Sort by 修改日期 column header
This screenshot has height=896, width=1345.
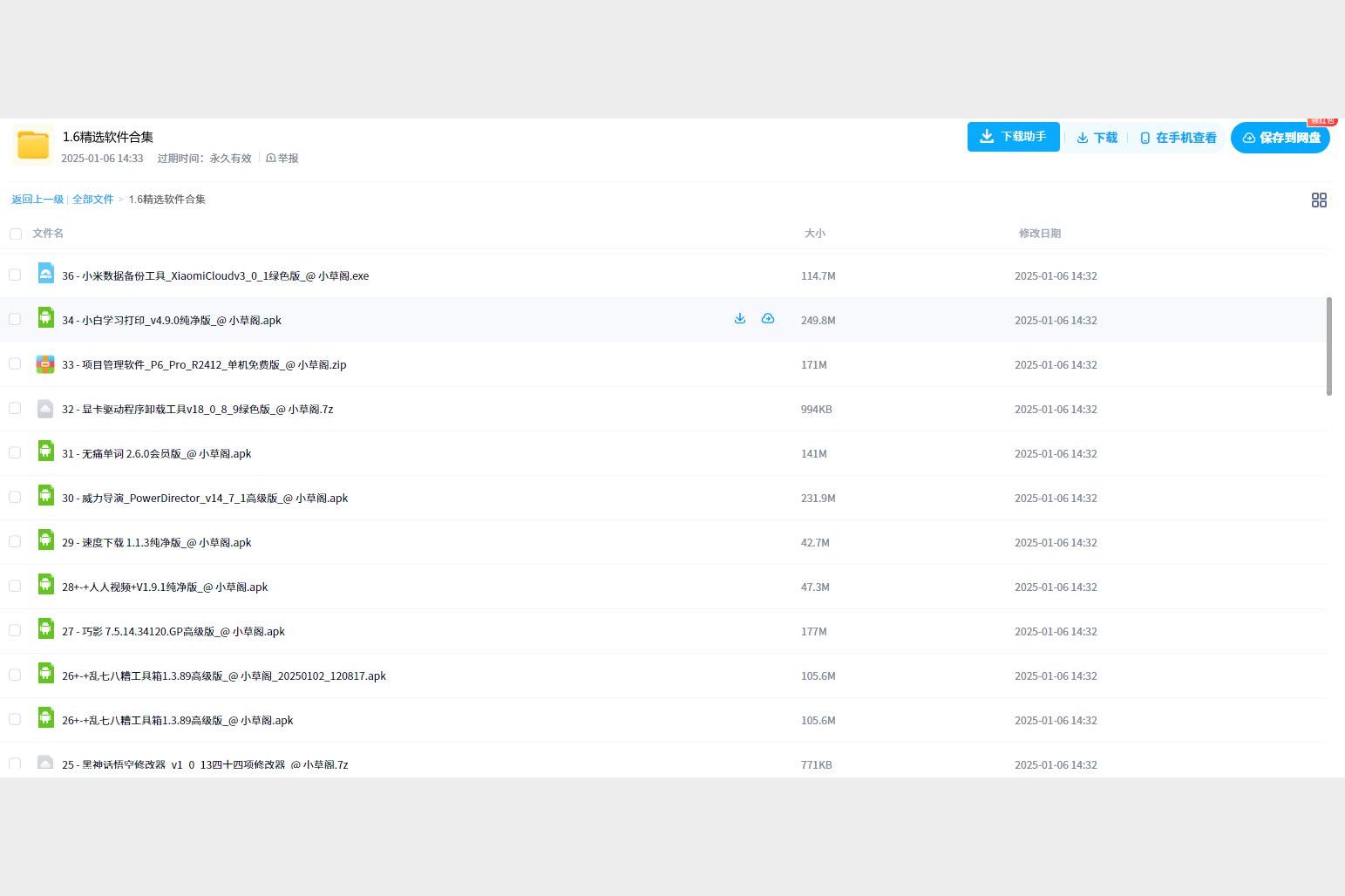1040,234
